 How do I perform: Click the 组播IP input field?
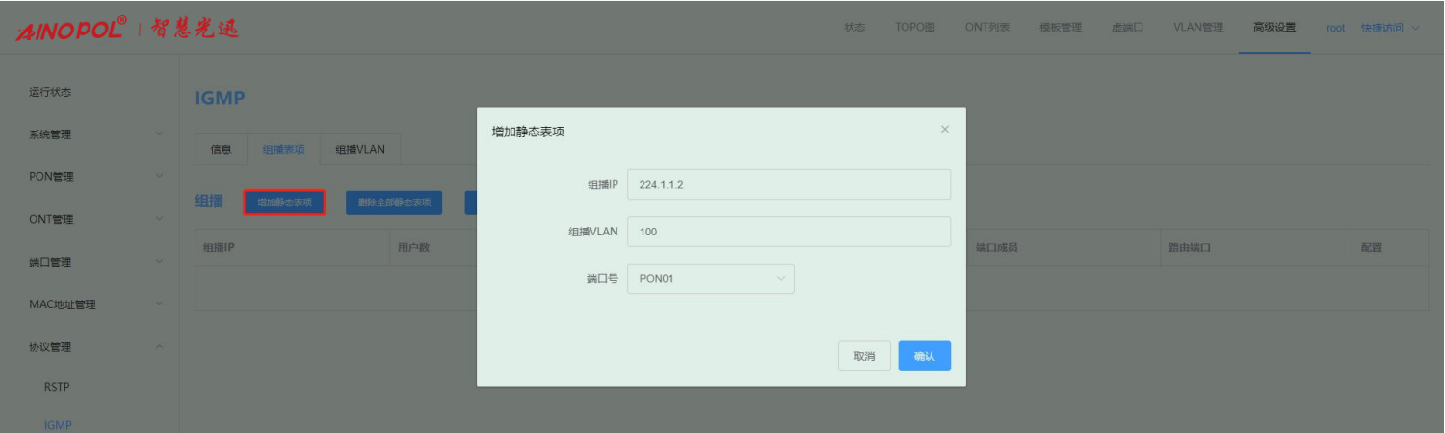[788, 185]
